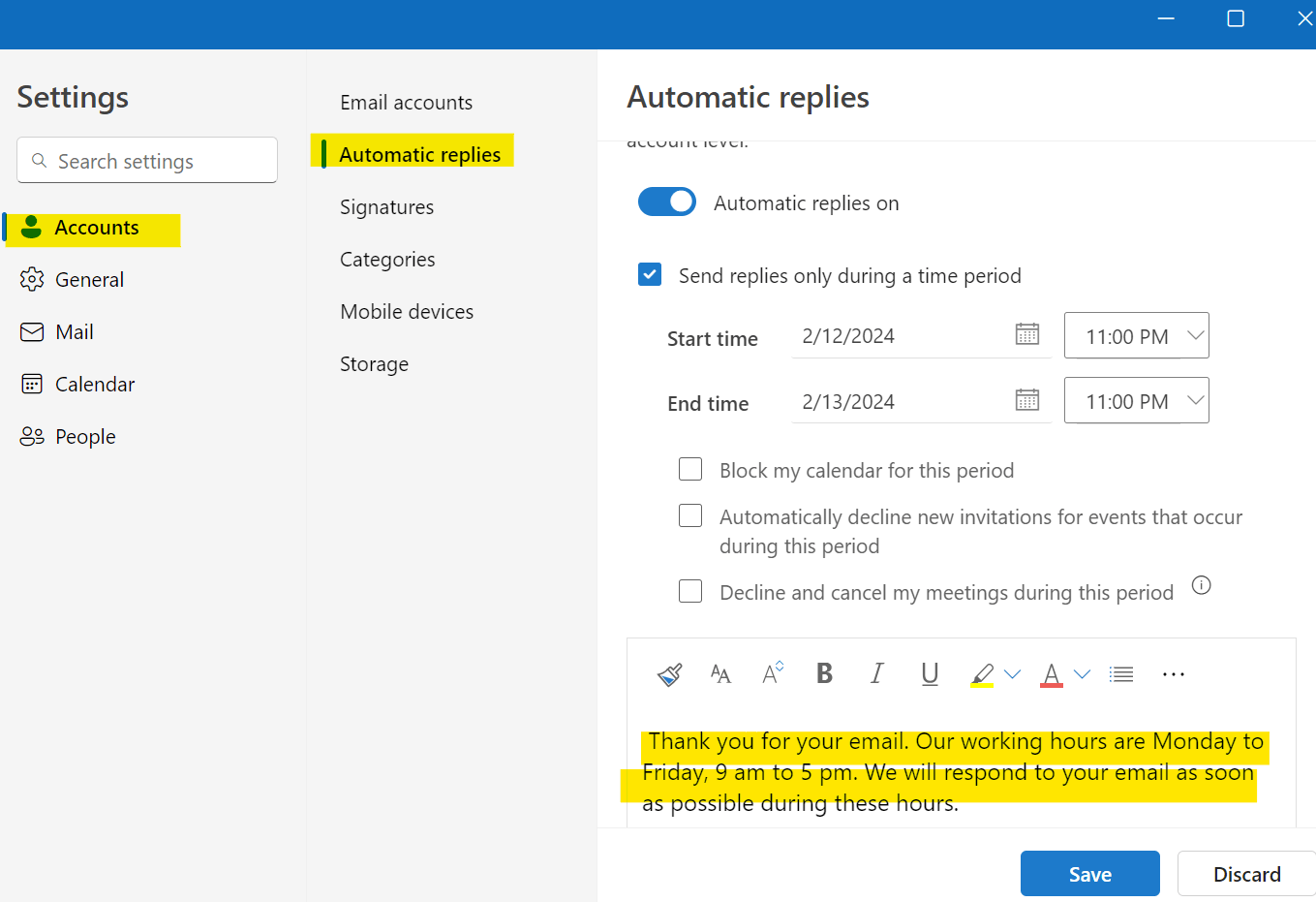Click the more formatting options ellipsis icon

1174,673
